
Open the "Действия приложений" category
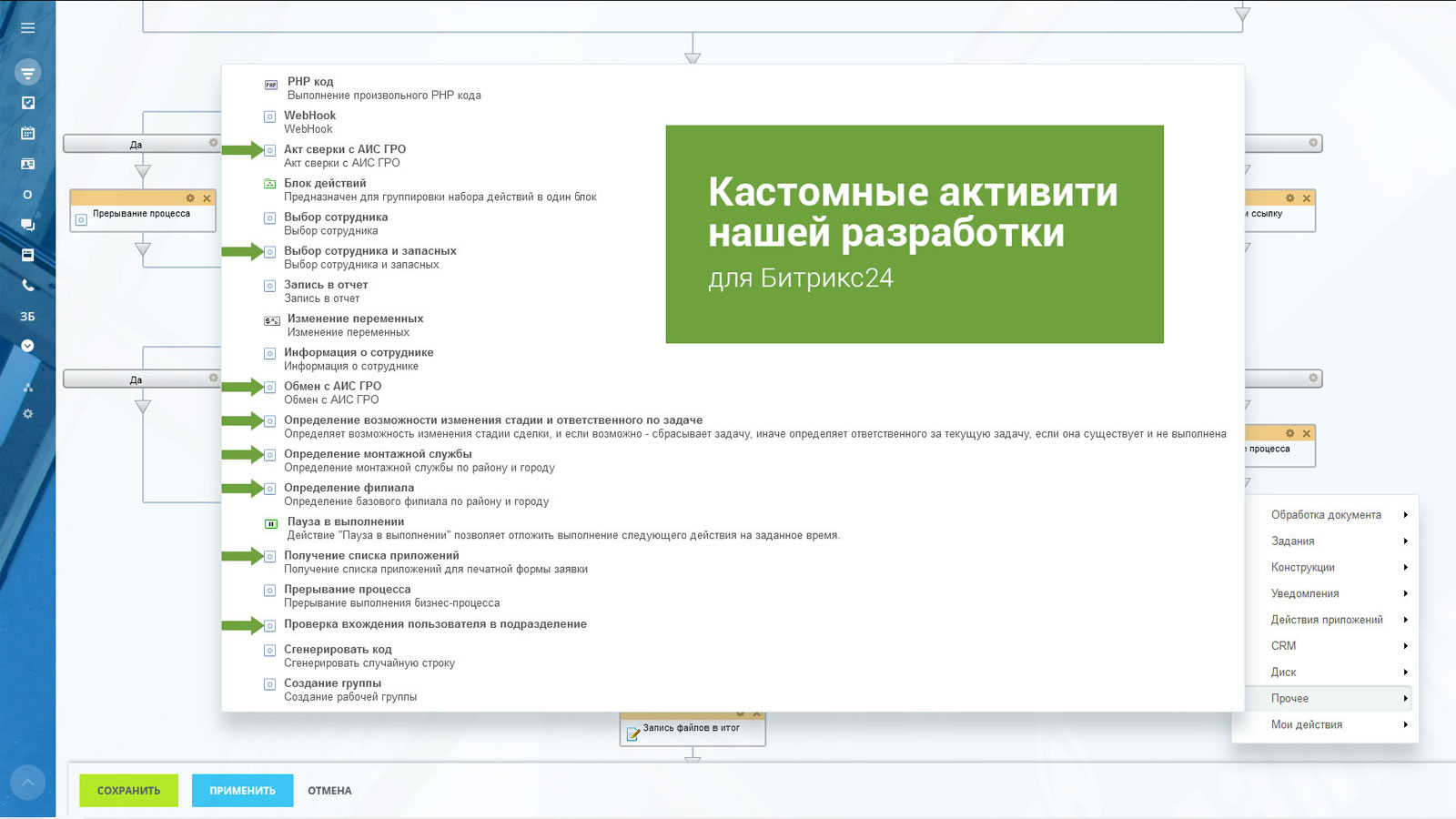point(1325,620)
